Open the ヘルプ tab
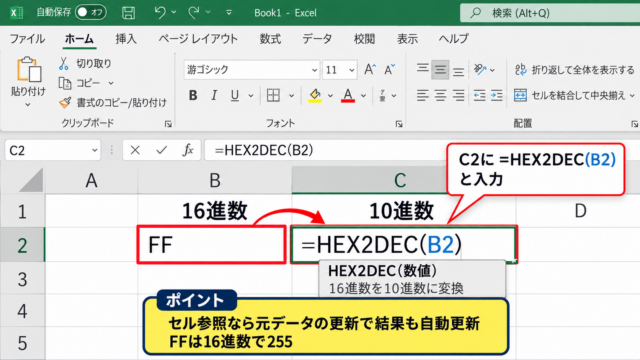The image size is (640, 360). click(x=453, y=39)
